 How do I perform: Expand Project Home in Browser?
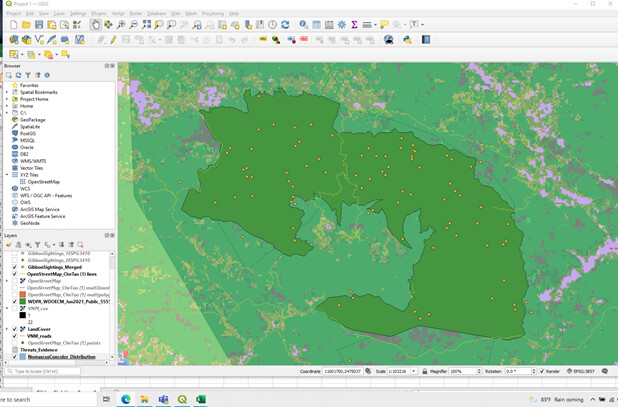click(7, 99)
